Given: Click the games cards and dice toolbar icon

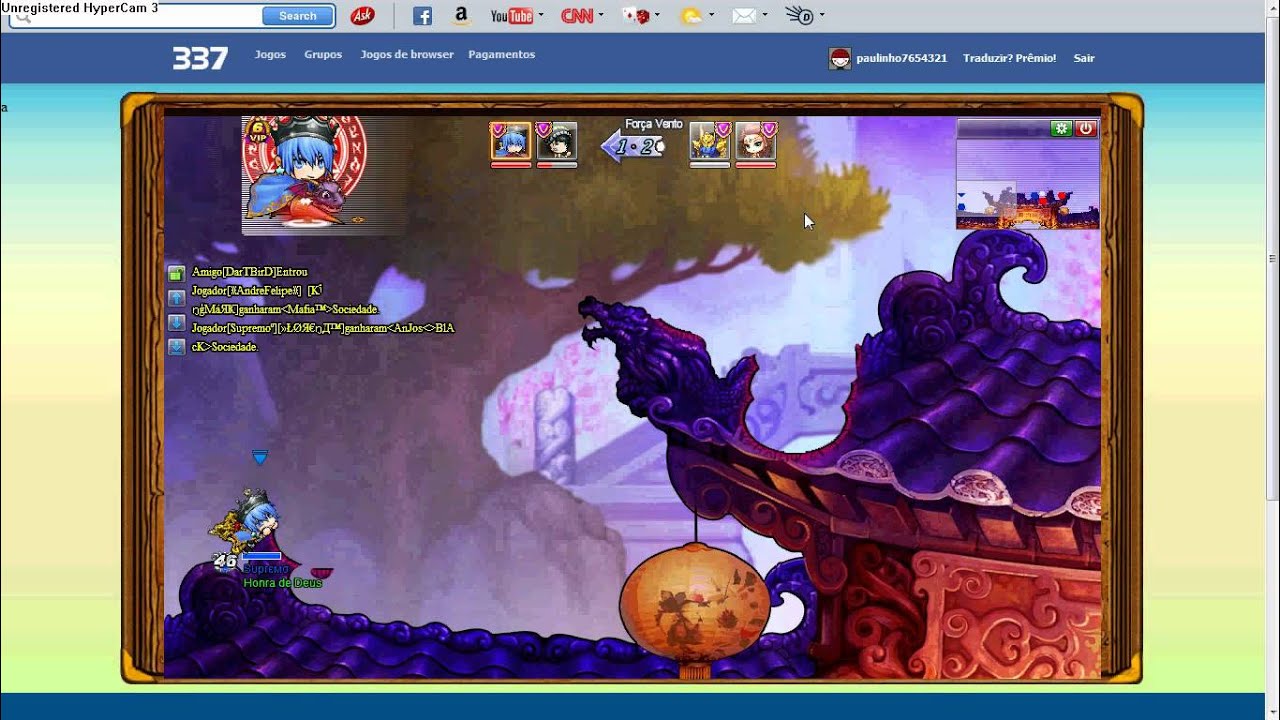Looking at the screenshot, I should [x=636, y=16].
